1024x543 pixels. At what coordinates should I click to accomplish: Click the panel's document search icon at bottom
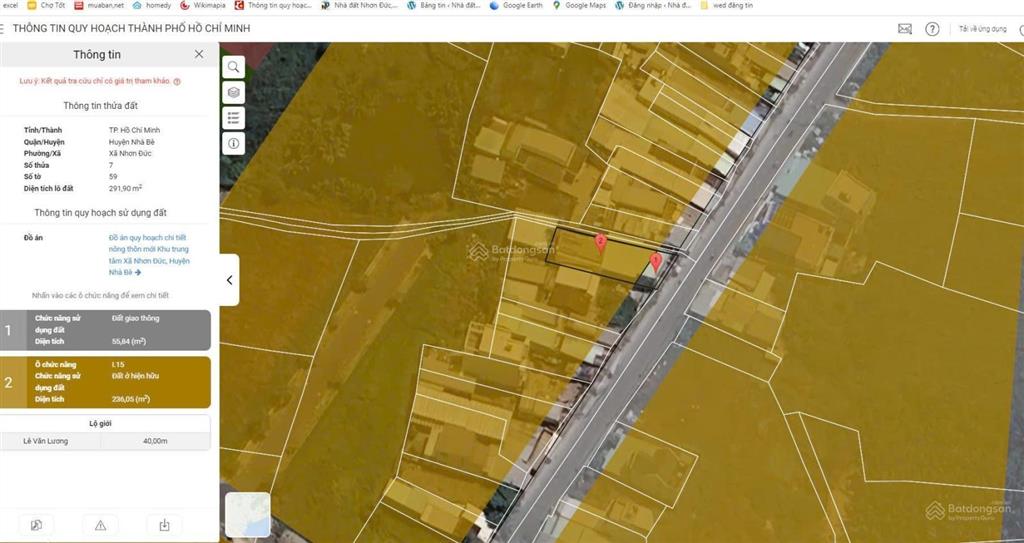pyautogui.click(x=37, y=525)
